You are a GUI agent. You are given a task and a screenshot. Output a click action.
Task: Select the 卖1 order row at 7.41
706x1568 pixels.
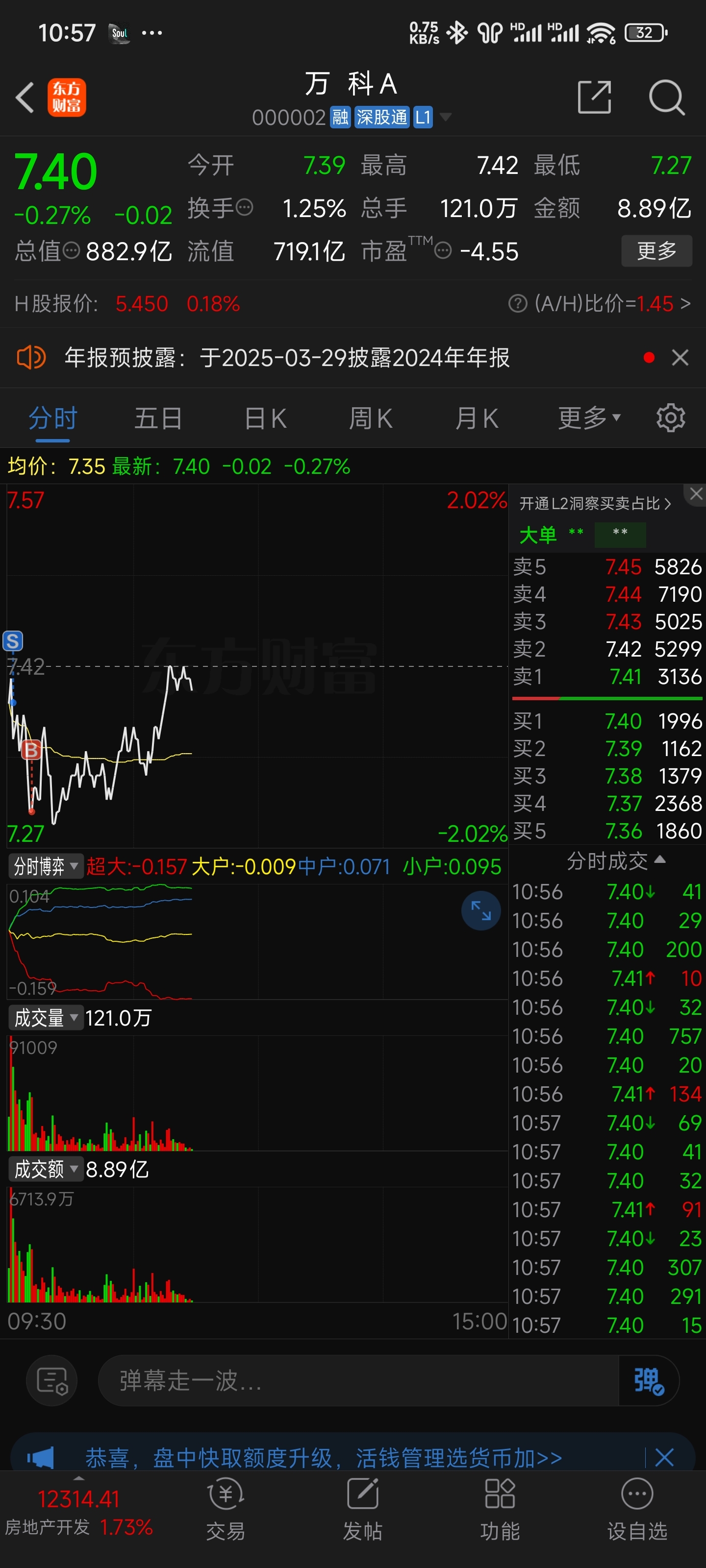[607, 676]
